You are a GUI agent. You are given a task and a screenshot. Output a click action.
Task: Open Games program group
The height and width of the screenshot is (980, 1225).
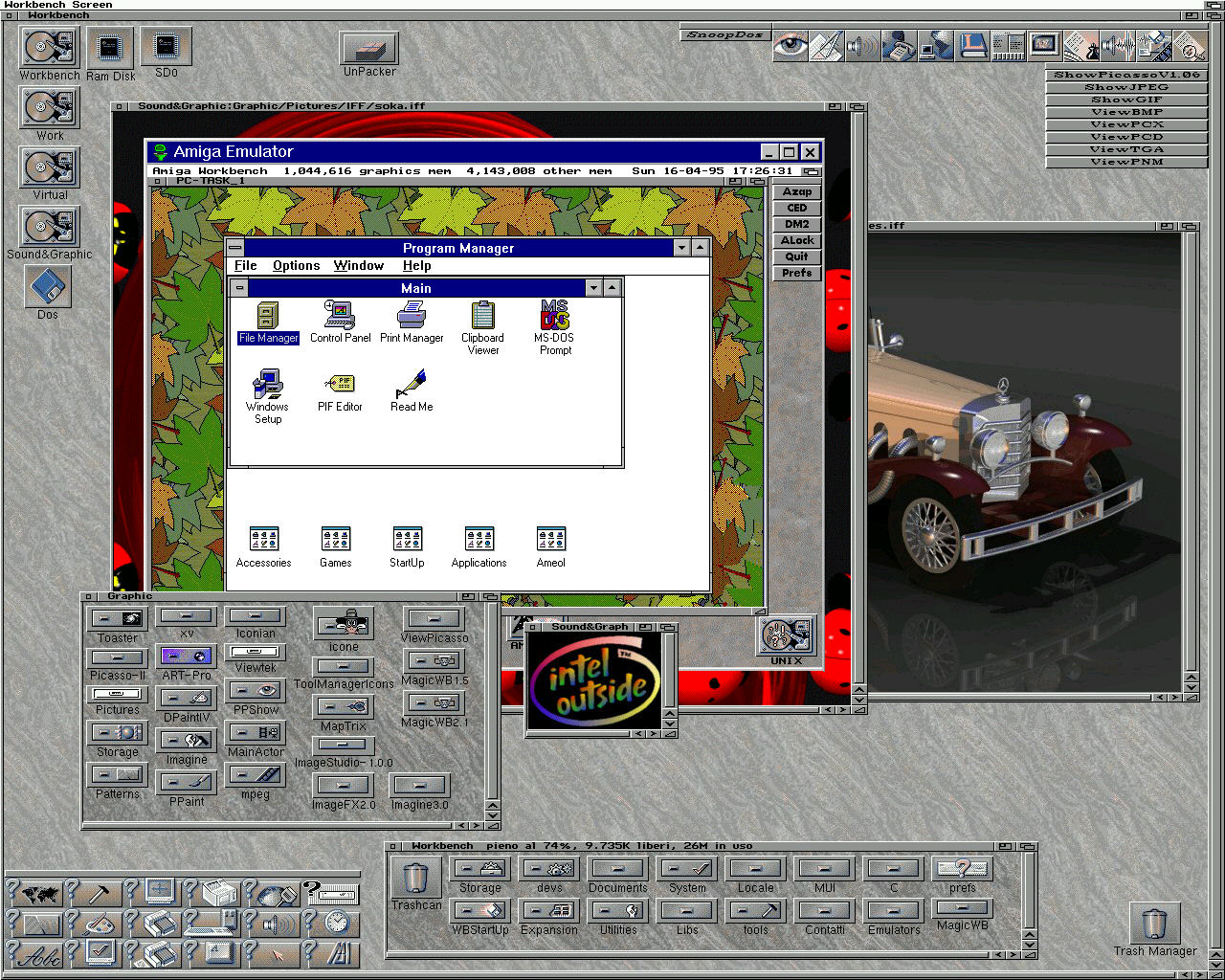coord(335,547)
